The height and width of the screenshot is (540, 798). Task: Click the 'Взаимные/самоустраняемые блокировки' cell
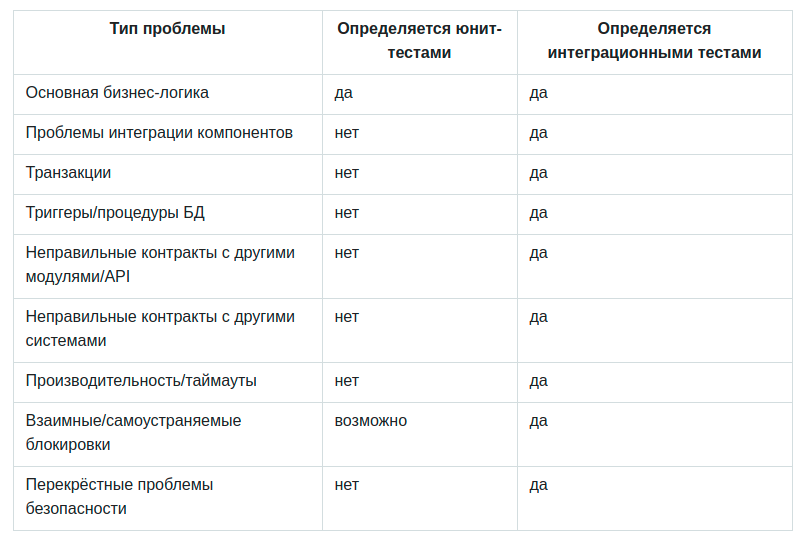pyautogui.click(x=133, y=433)
